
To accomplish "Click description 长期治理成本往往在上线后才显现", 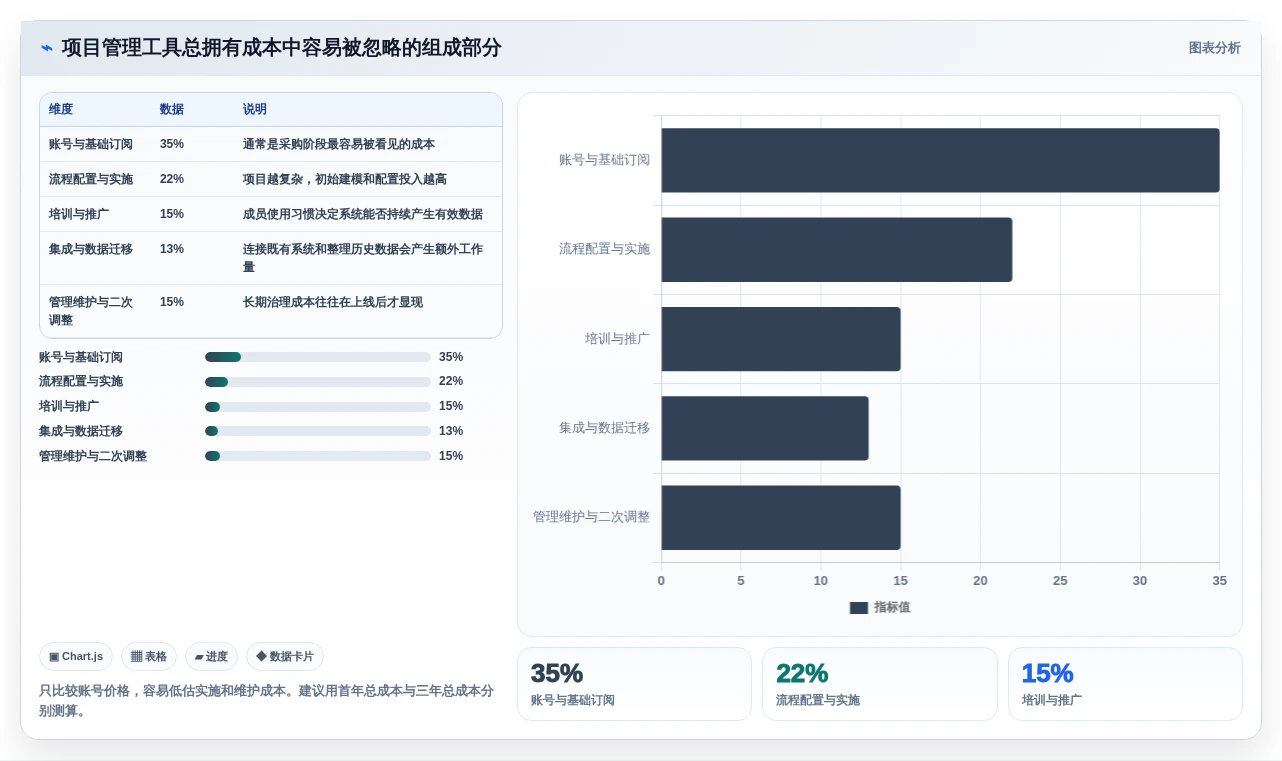I will pos(333,302).
